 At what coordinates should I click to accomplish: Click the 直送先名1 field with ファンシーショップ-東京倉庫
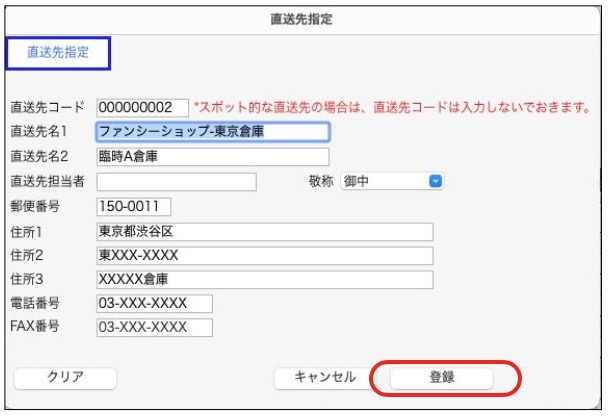[212, 131]
